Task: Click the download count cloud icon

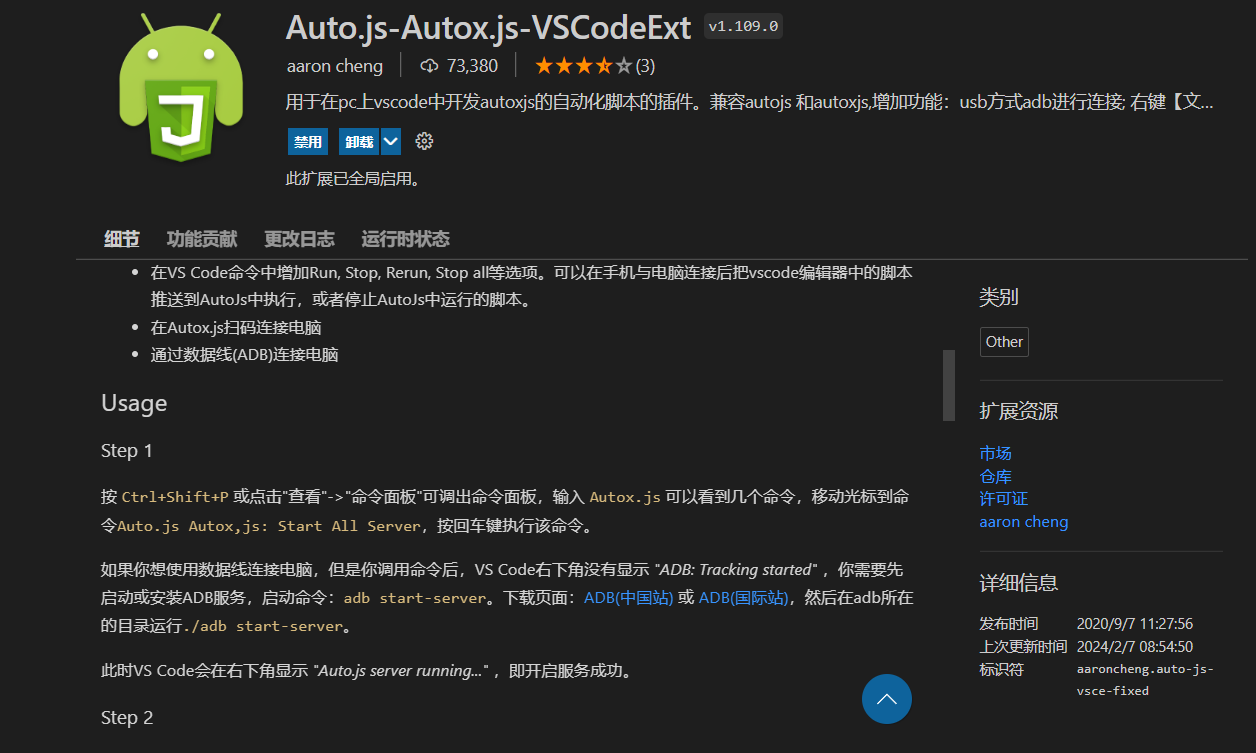Action: point(430,66)
